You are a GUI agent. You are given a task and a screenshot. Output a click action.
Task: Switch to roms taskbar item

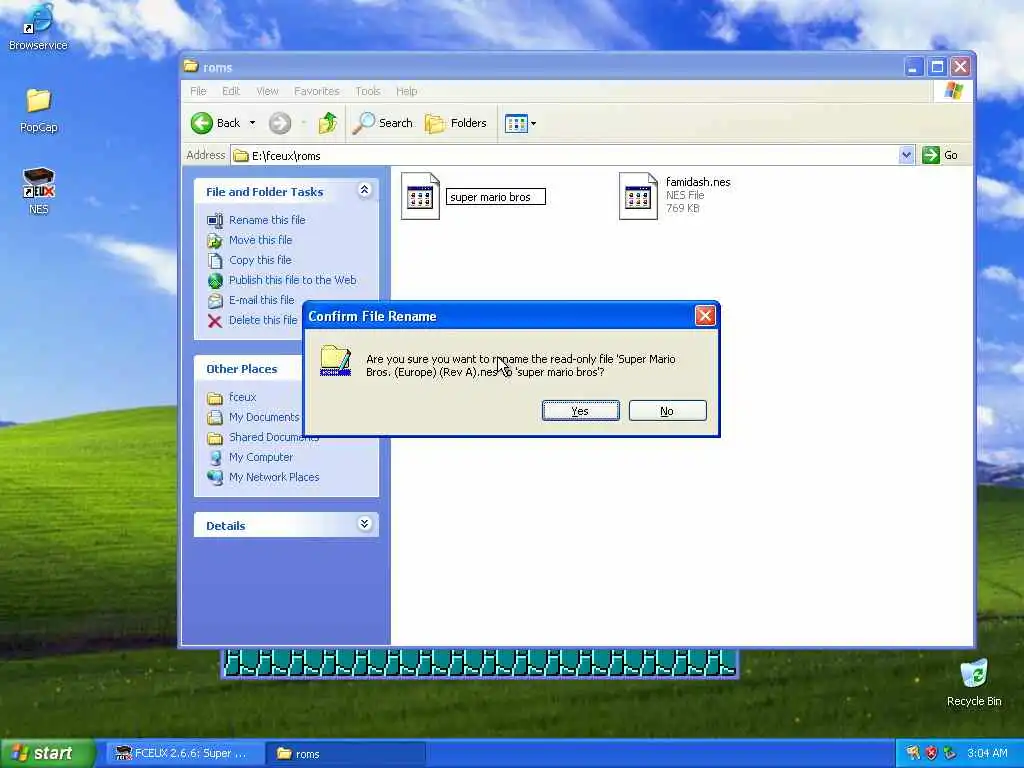[x=346, y=754]
